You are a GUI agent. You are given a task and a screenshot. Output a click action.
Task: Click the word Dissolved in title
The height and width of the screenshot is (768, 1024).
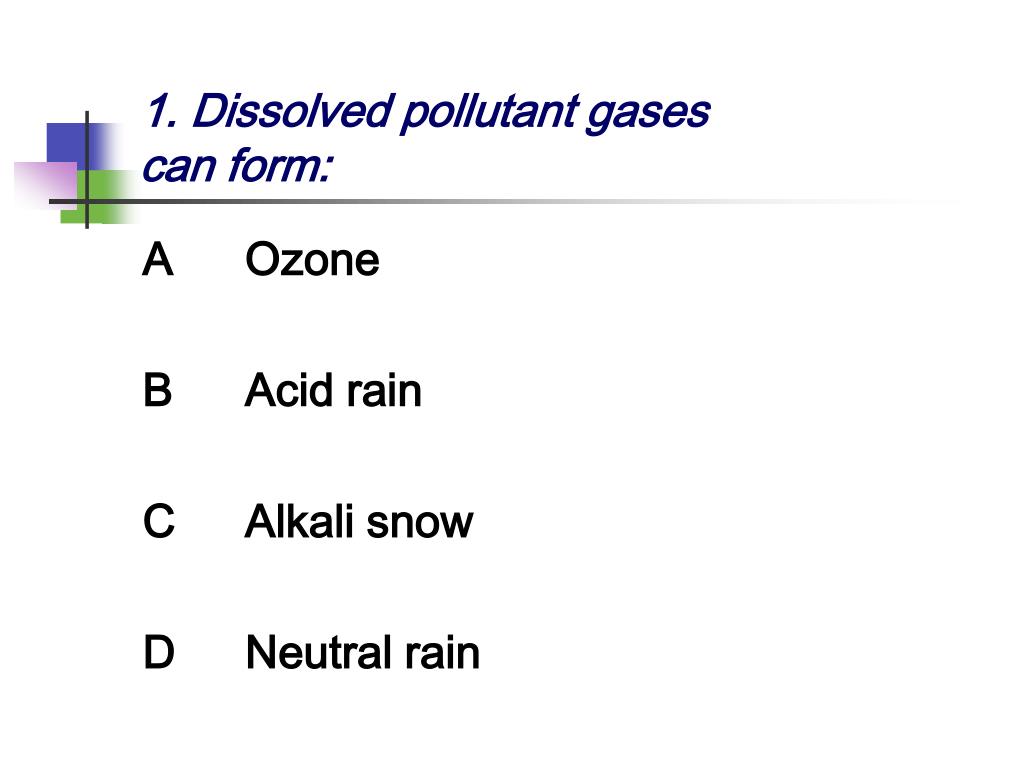pos(293,111)
